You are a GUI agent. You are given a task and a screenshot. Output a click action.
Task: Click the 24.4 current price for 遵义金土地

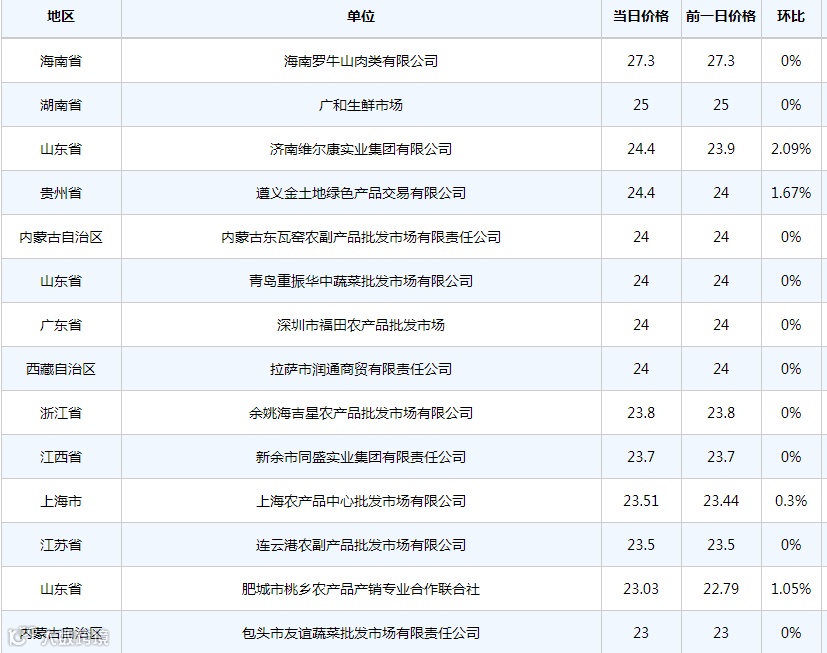click(641, 193)
